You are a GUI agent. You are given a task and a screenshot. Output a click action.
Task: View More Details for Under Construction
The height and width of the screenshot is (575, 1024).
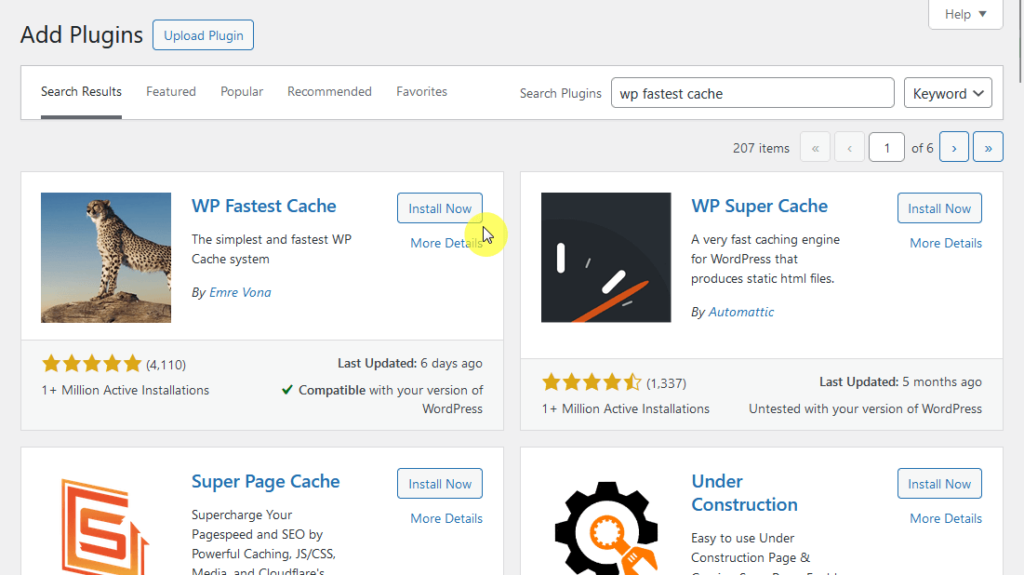(x=946, y=519)
